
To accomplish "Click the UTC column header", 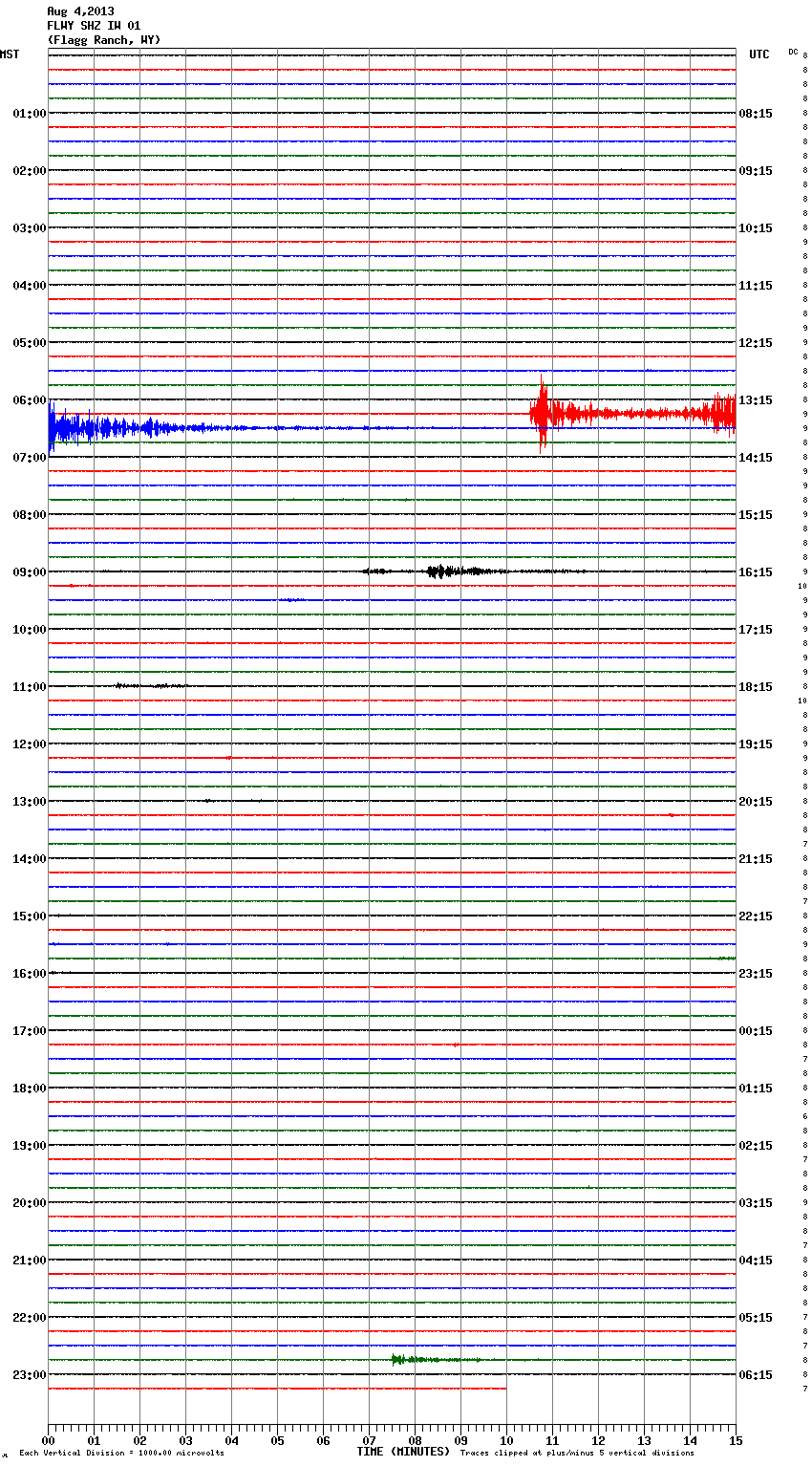I will click(x=759, y=54).
